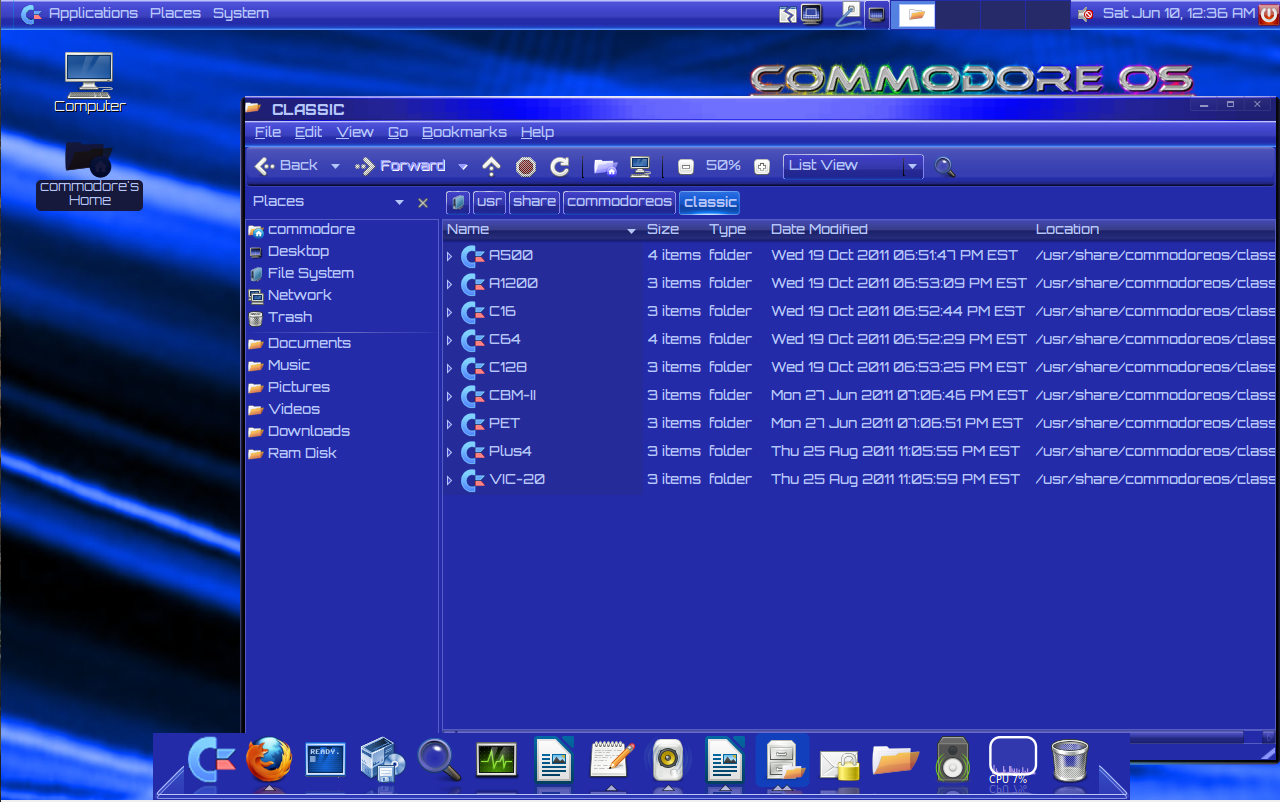Expand the C16 folder row
The height and width of the screenshot is (802, 1280).
click(x=449, y=312)
